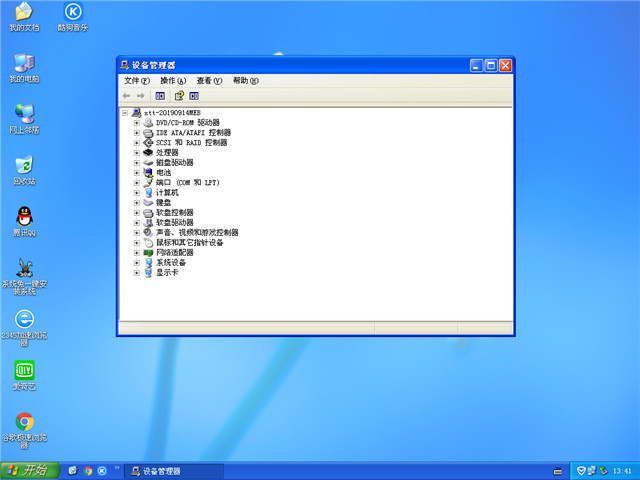Select the 网上邻居 desktop icon
The height and width of the screenshot is (480, 640).
pyautogui.click(x=24, y=114)
